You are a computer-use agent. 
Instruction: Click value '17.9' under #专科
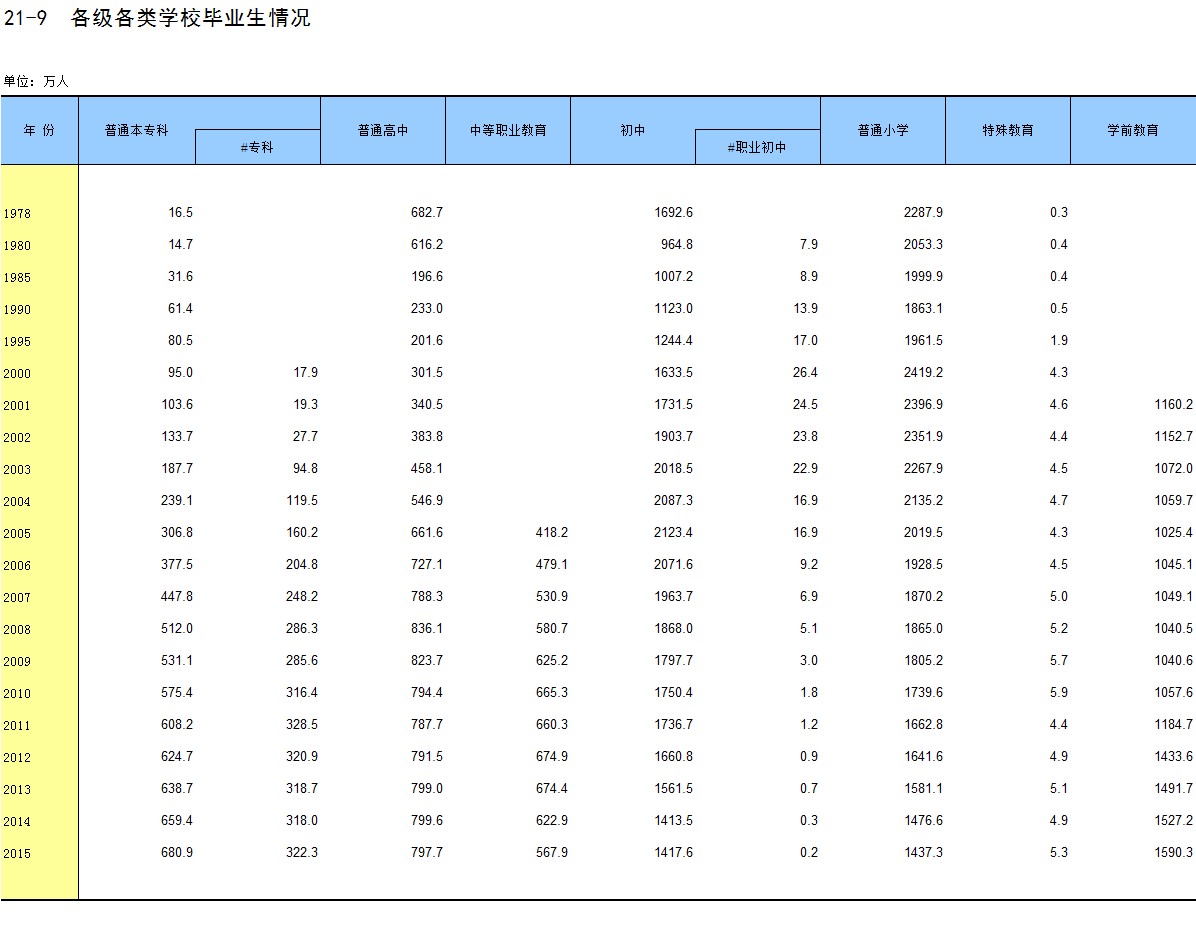306,373
